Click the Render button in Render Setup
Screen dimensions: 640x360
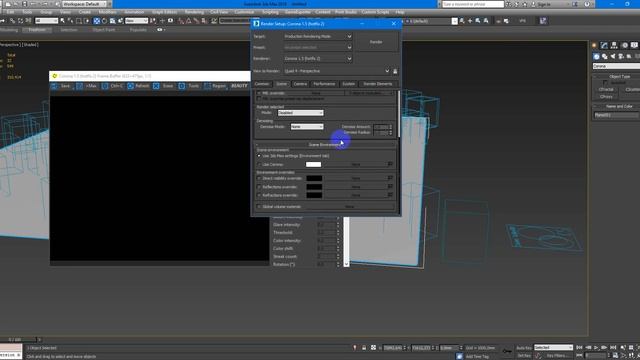click(x=376, y=42)
